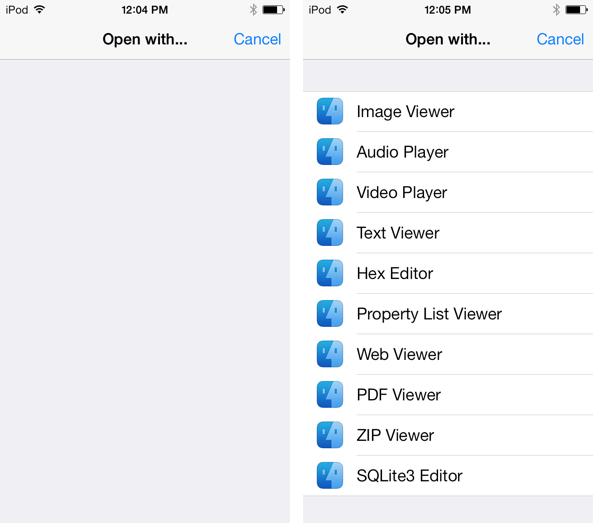Tap the icon beside Property List Viewer

(330, 313)
